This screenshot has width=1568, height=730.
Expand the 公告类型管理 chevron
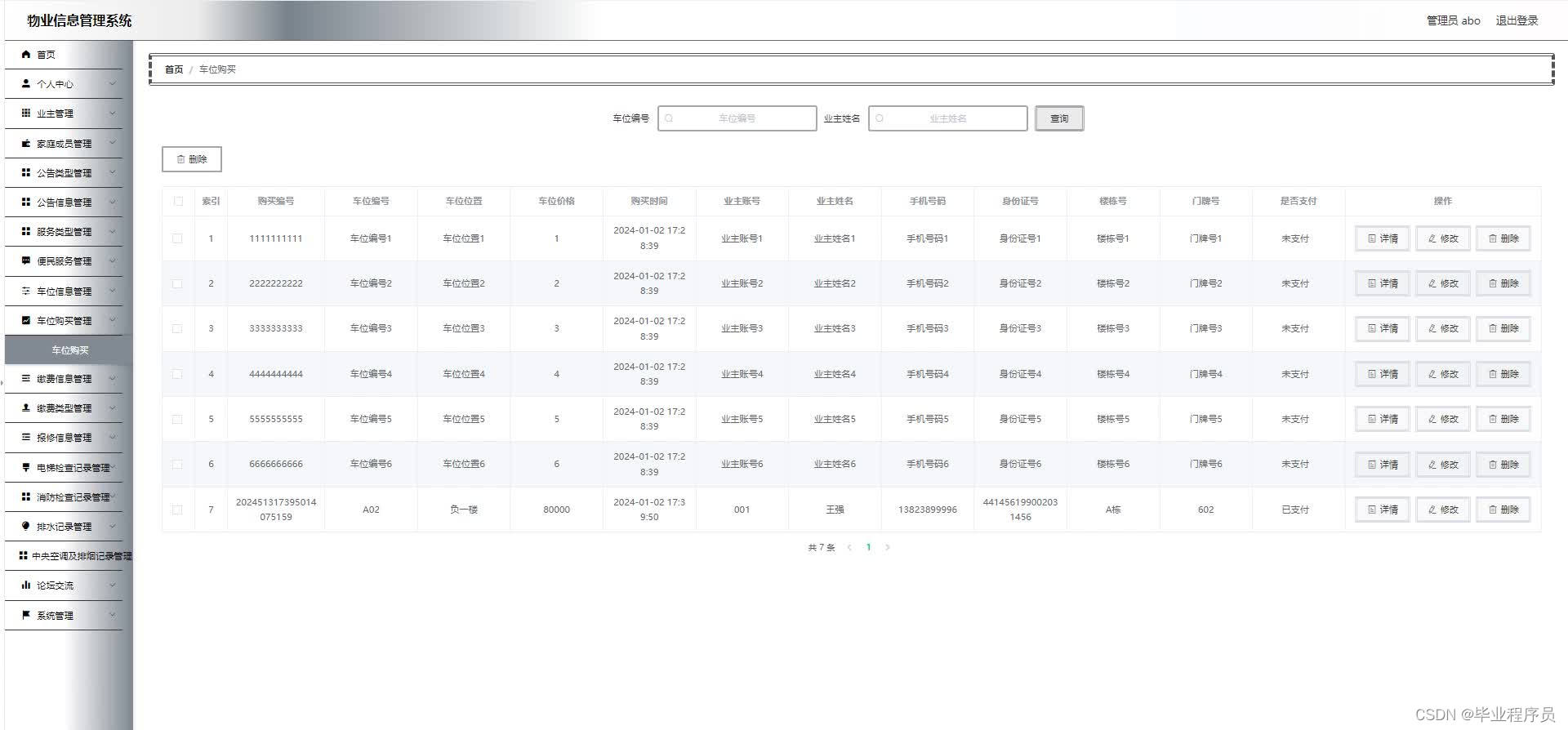click(113, 172)
